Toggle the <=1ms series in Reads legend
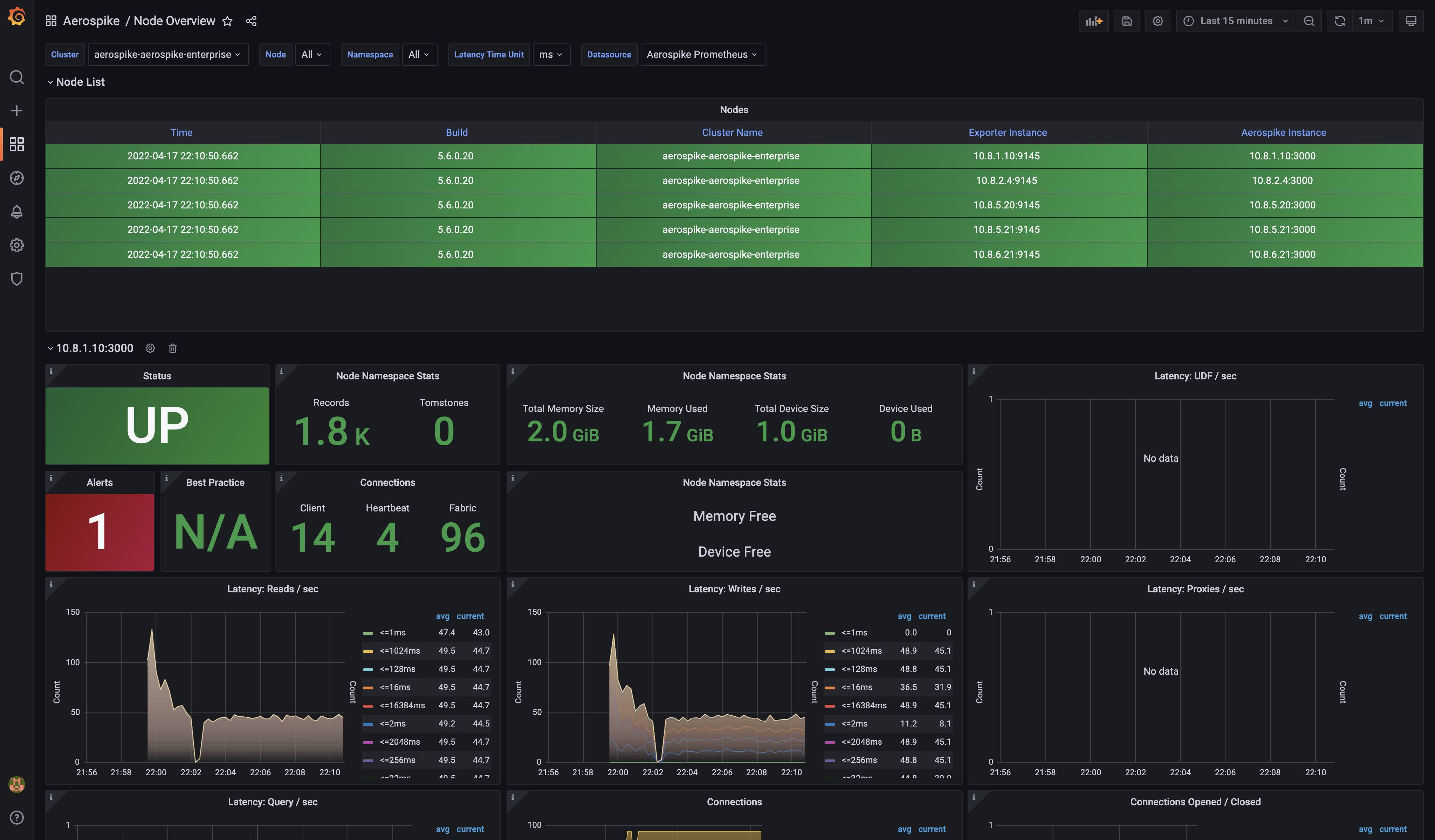The image size is (1435, 840). (x=393, y=633)
